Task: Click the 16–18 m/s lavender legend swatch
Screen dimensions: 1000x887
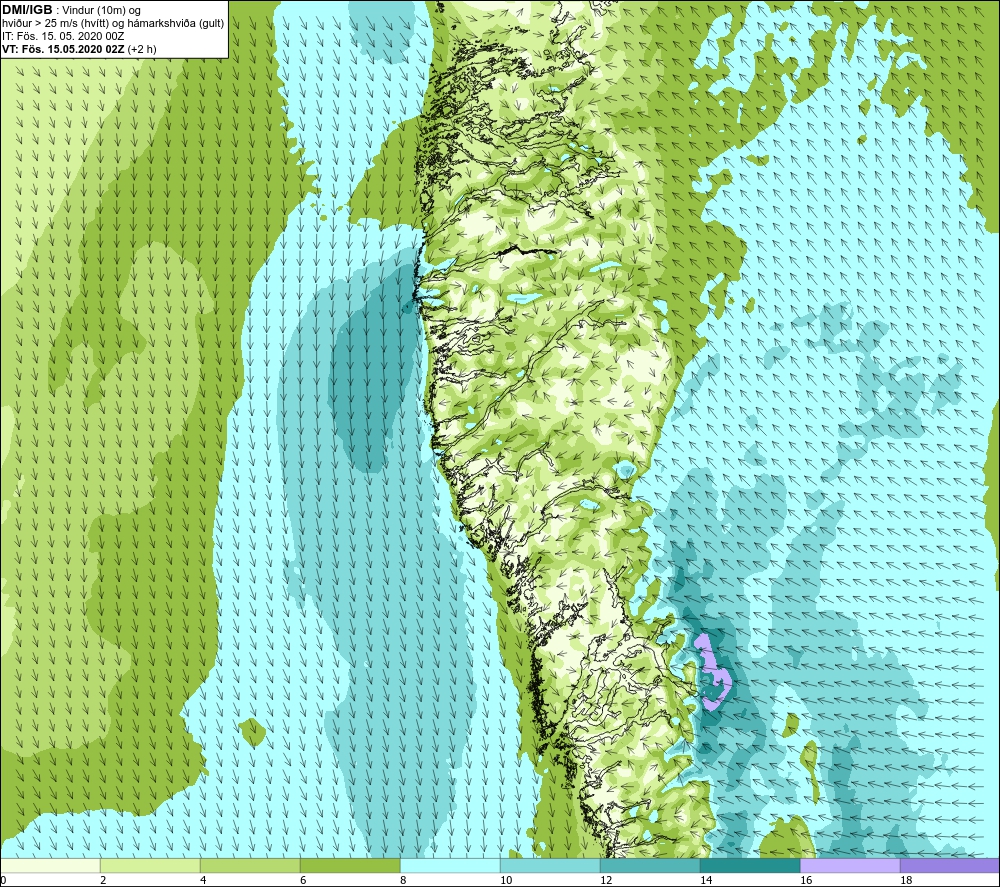Action: coord(850,865)
